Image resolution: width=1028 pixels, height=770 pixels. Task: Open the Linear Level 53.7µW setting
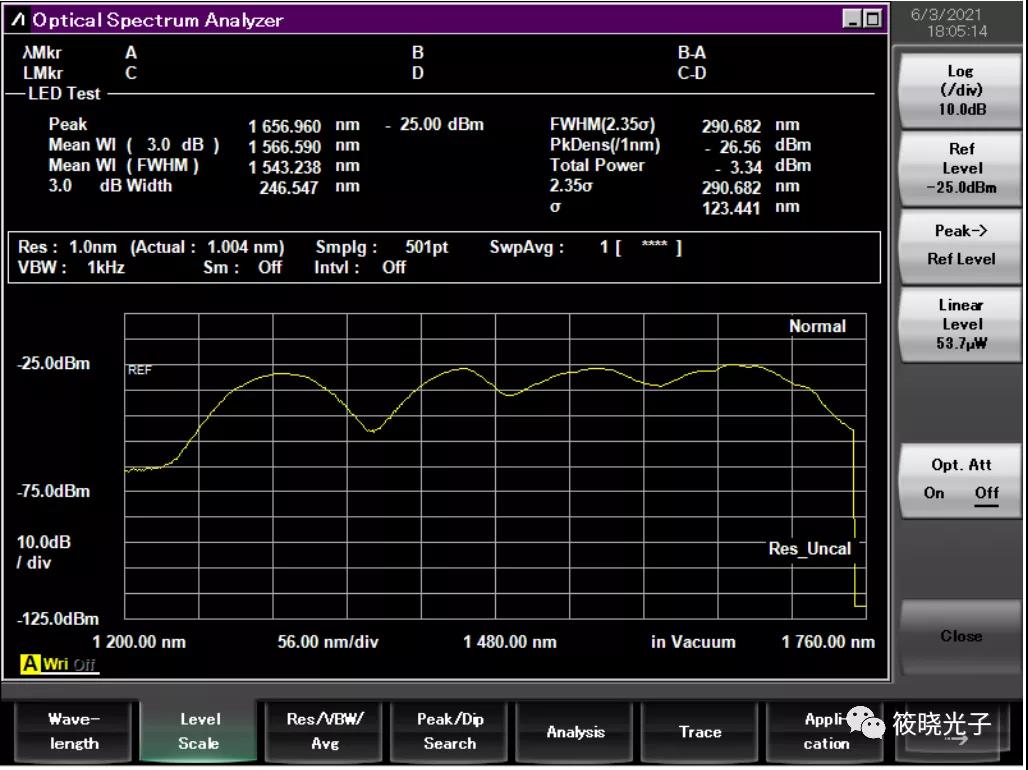[x=960, y=324]
